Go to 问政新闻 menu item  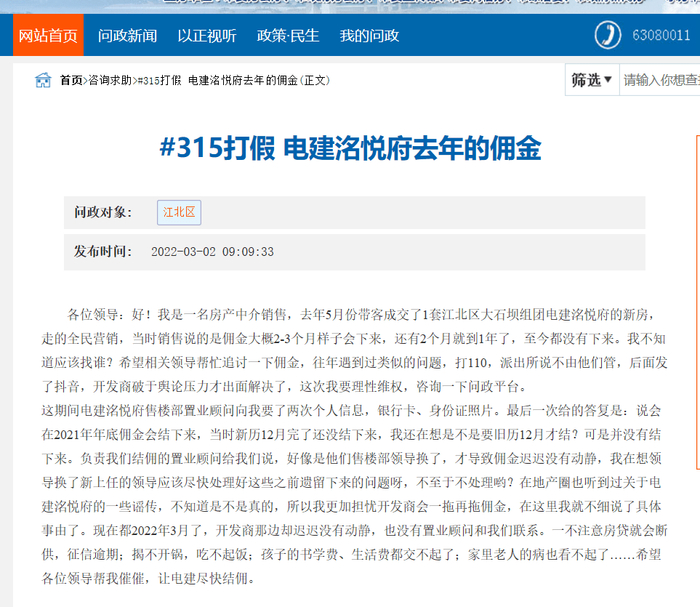(127, 36)
